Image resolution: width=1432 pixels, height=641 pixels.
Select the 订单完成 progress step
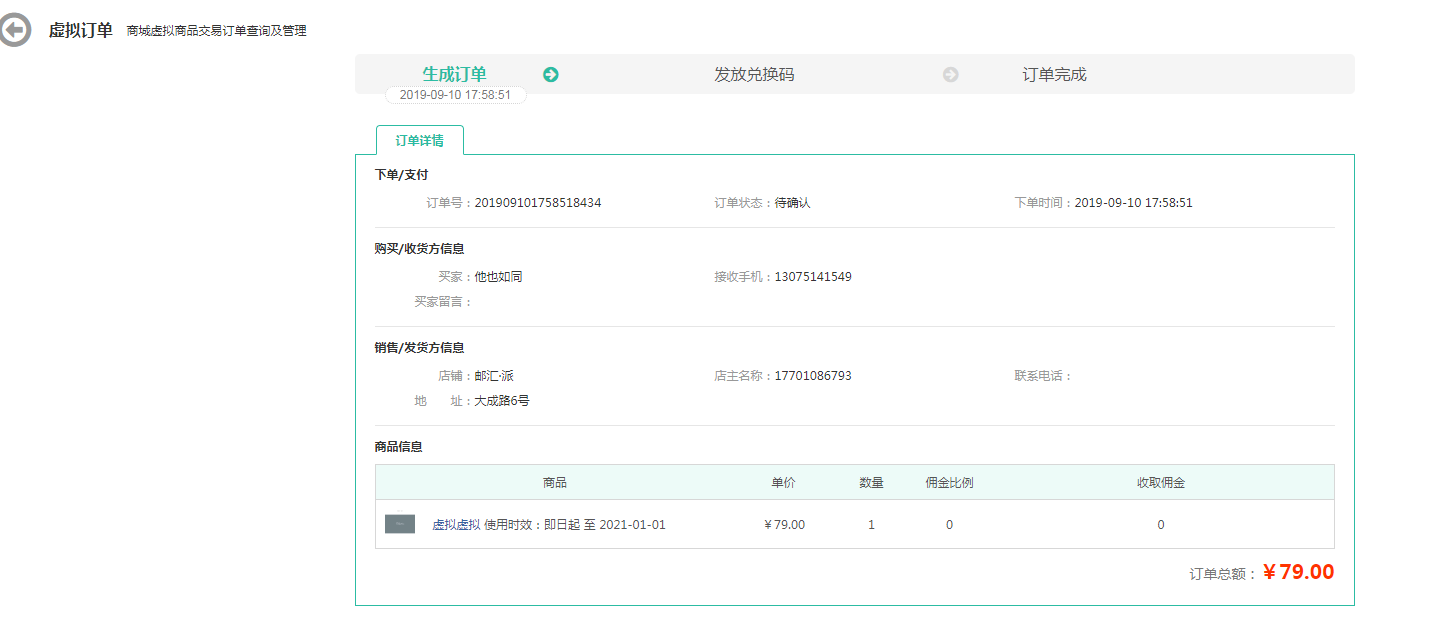click(1054, 75)
